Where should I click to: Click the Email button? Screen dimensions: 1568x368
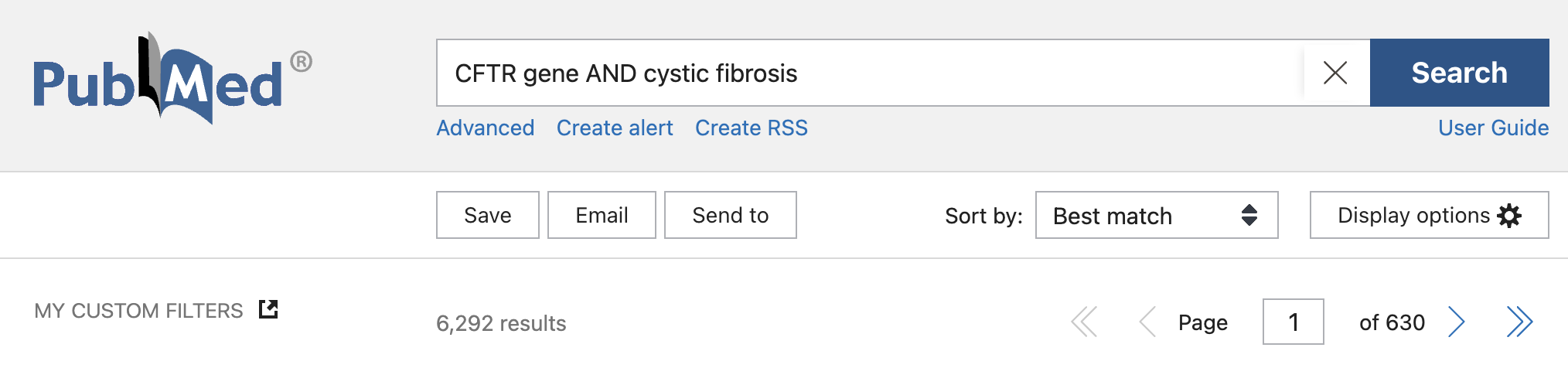[x=602, y=216]
